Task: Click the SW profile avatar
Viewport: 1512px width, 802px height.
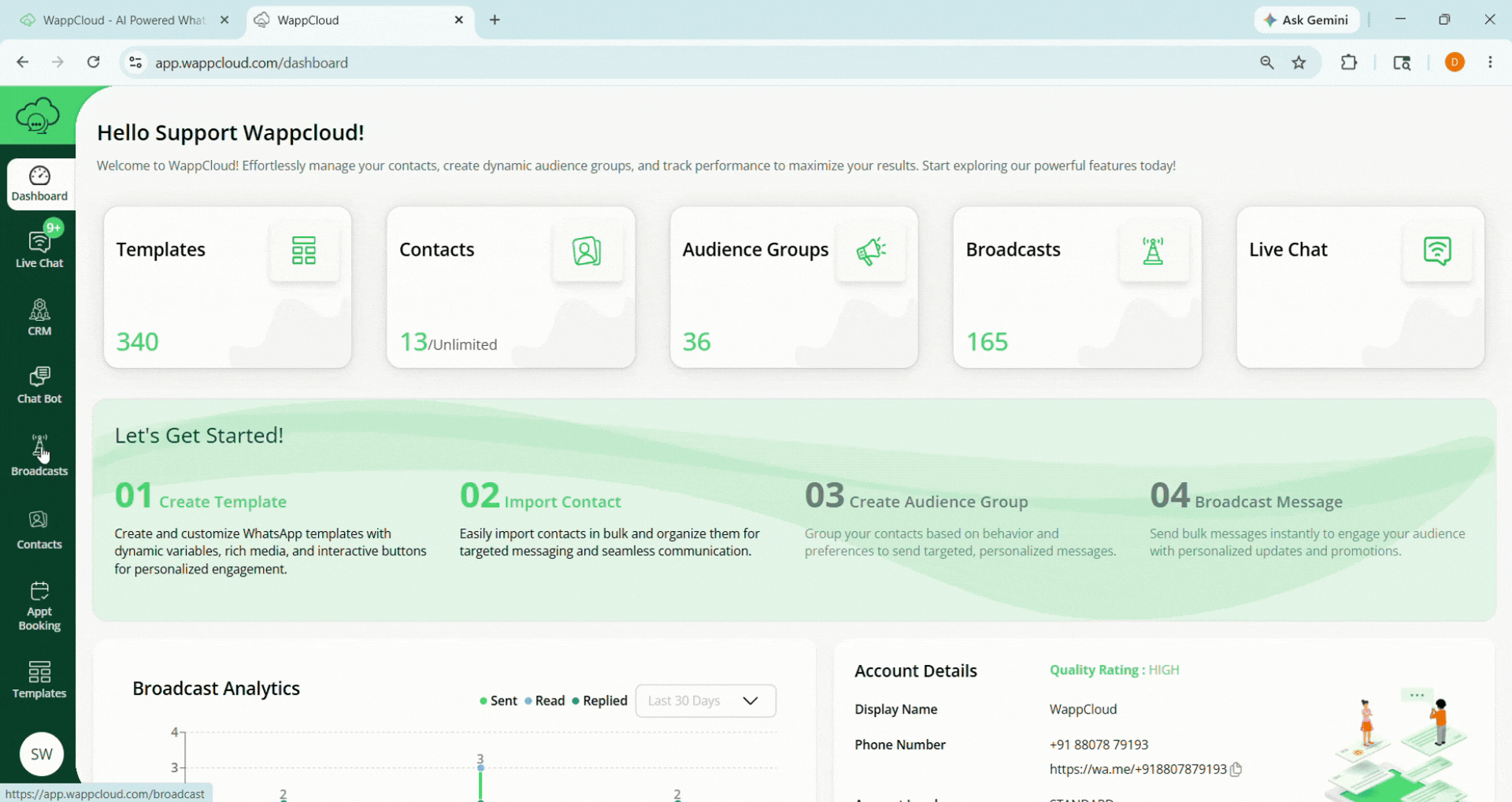Action: tap(42, 754)
